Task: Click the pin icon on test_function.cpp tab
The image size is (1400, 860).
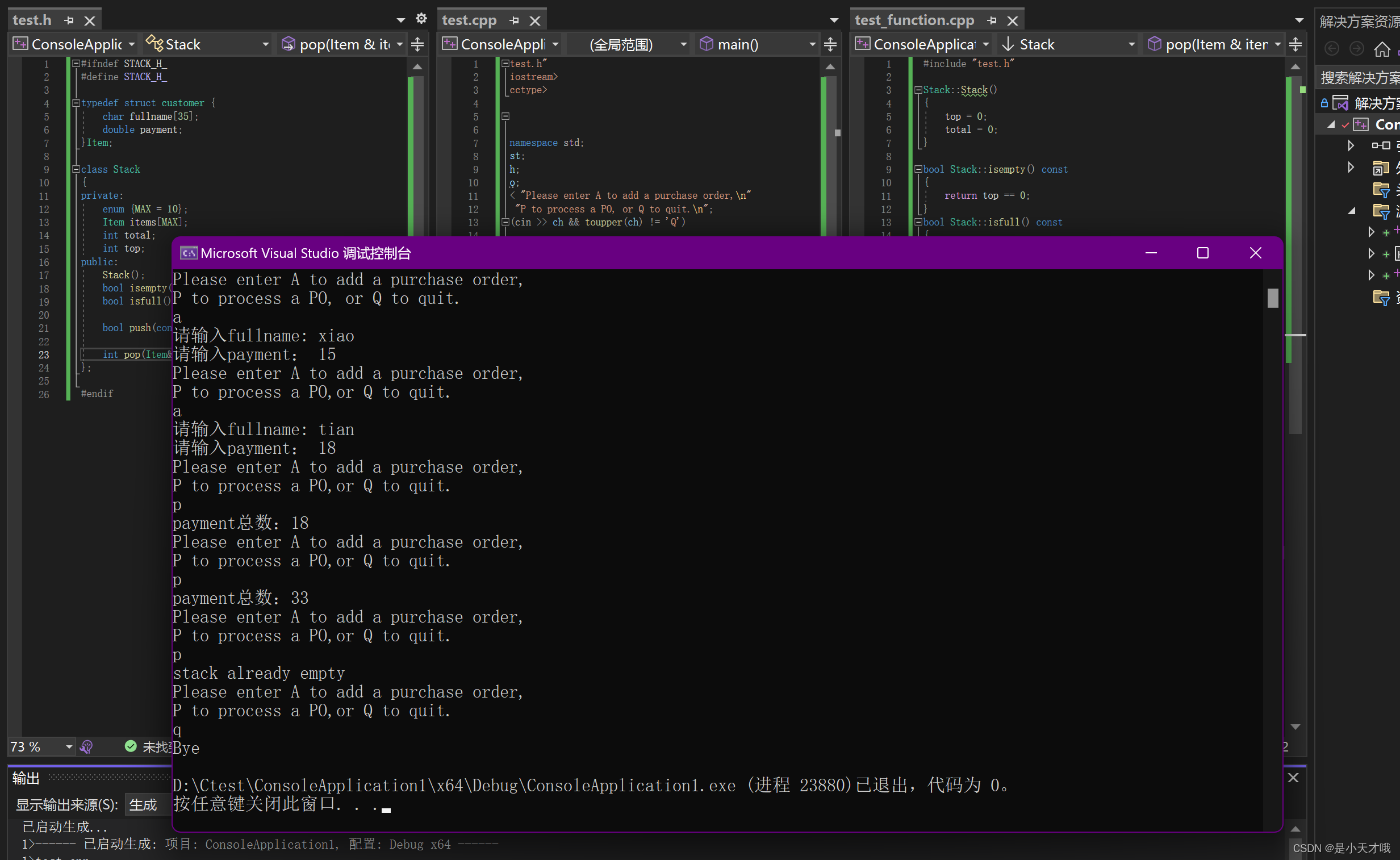Action: tap(992, 20)
